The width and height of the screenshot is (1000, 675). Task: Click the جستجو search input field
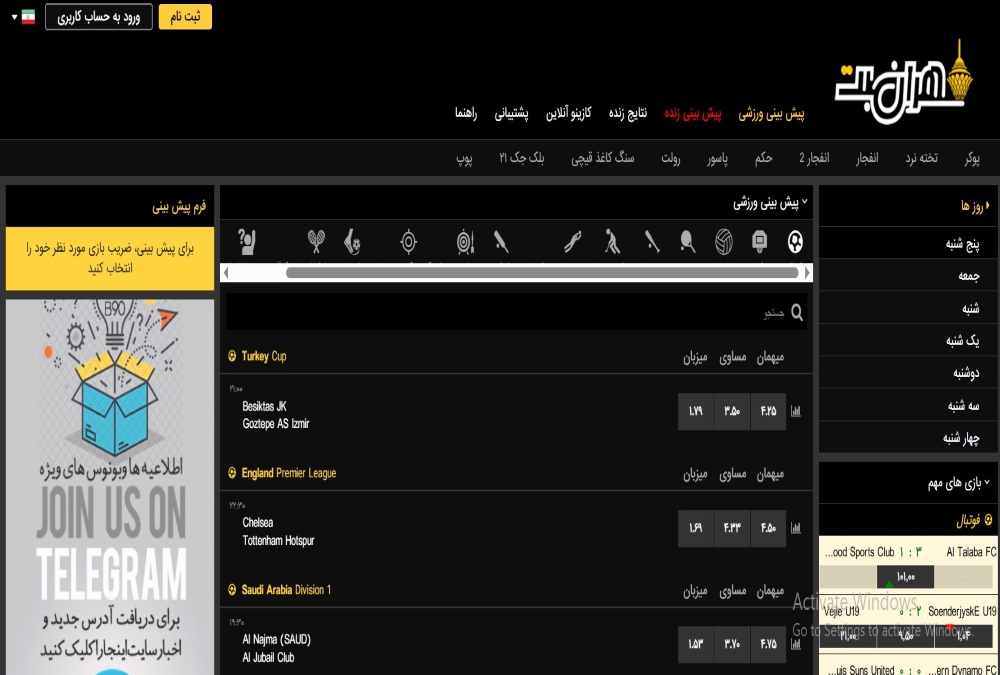pyautogui.click(x=517, y=312)
